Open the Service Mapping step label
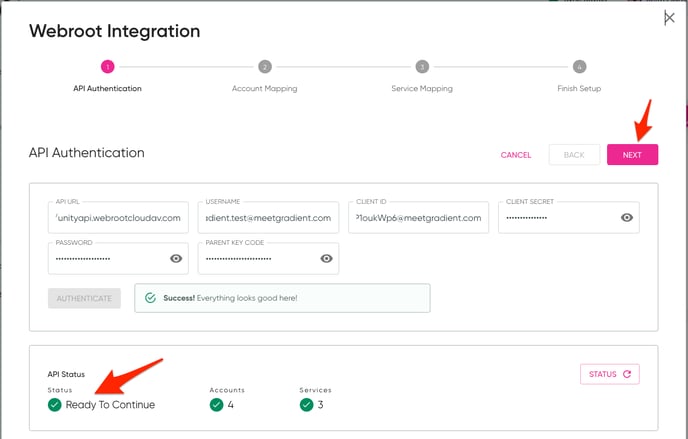 tap(422, 89)
